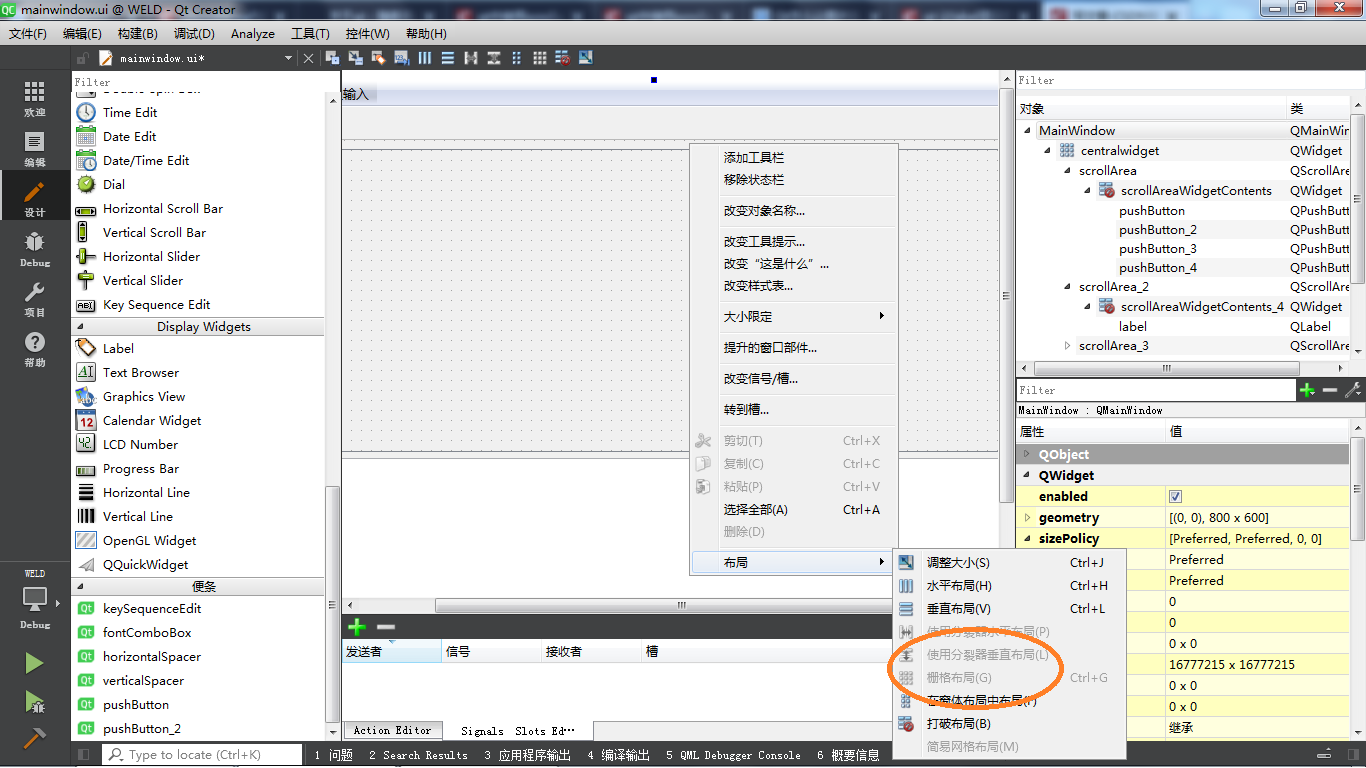Screen dimensions: 1366x768
Task: Click the green Run button
Action: [x=35, y=664]
